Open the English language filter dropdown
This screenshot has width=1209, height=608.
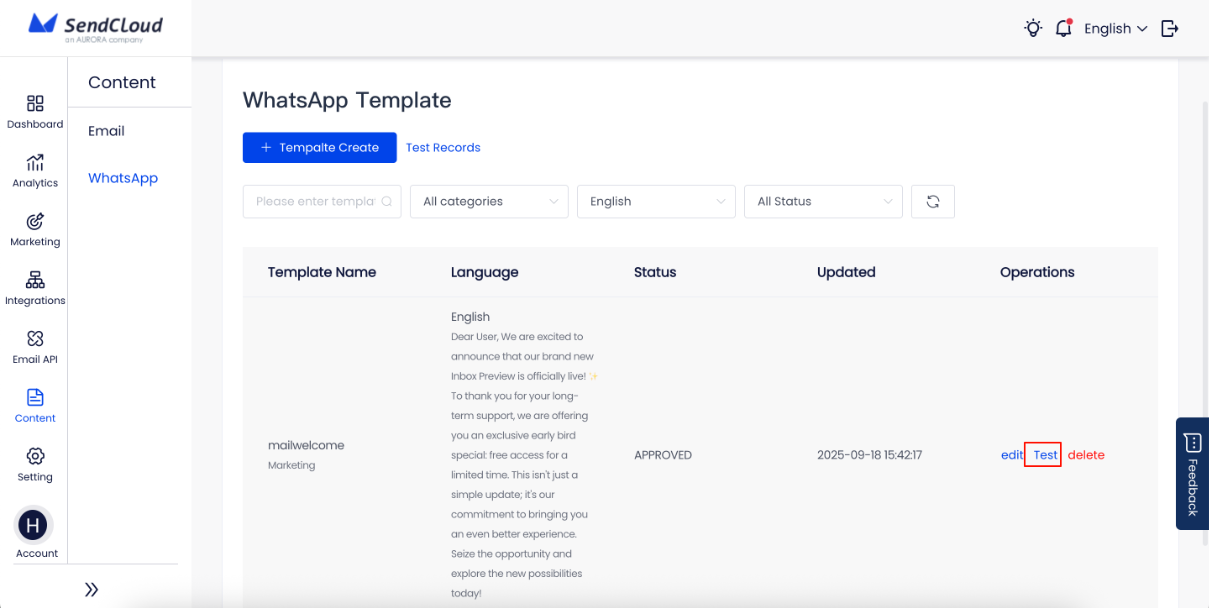pyautogui.click(x=656, y=201)
